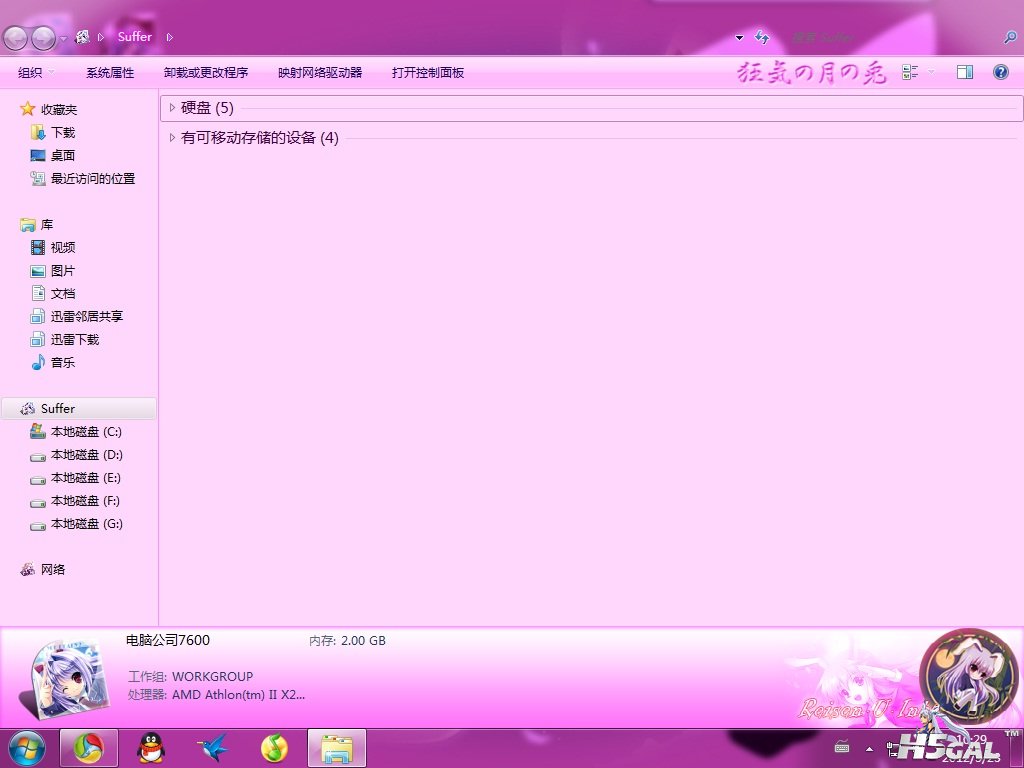Expand the 硬盘 (5) group
The width and height of the screenshot is (1024, 768).
point(172,108)
